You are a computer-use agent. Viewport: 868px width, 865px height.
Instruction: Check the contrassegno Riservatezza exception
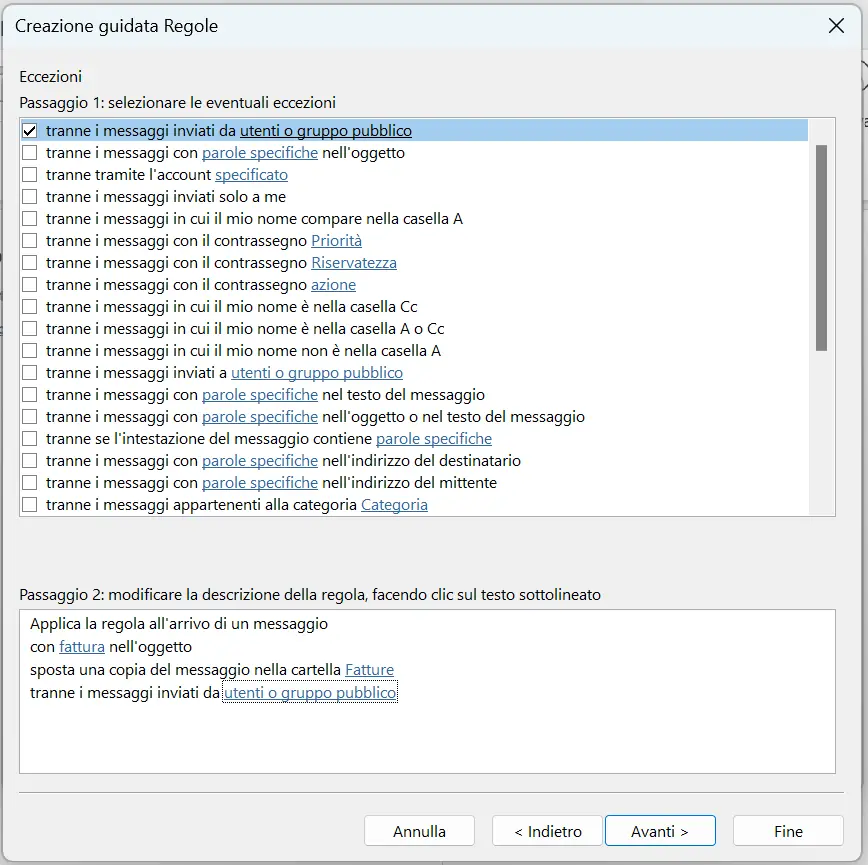[x=28, y=262]
